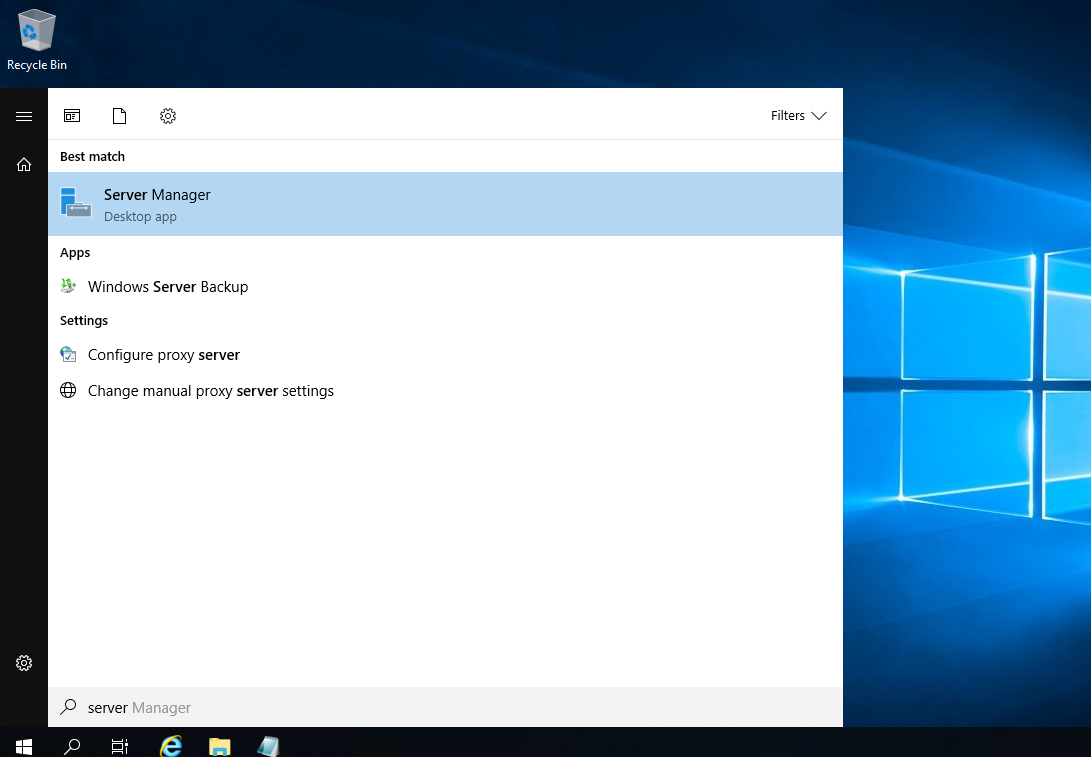Click the search text input field

click(x=445, y=708)
